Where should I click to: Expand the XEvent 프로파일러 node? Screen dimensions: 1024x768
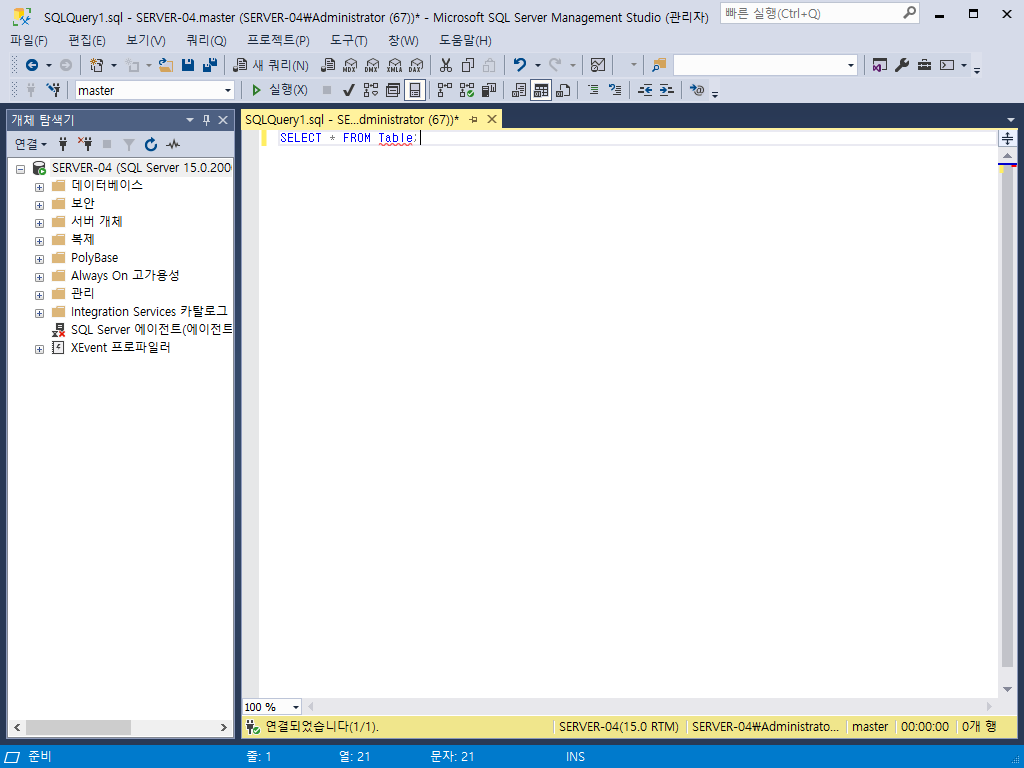point(39,349)
